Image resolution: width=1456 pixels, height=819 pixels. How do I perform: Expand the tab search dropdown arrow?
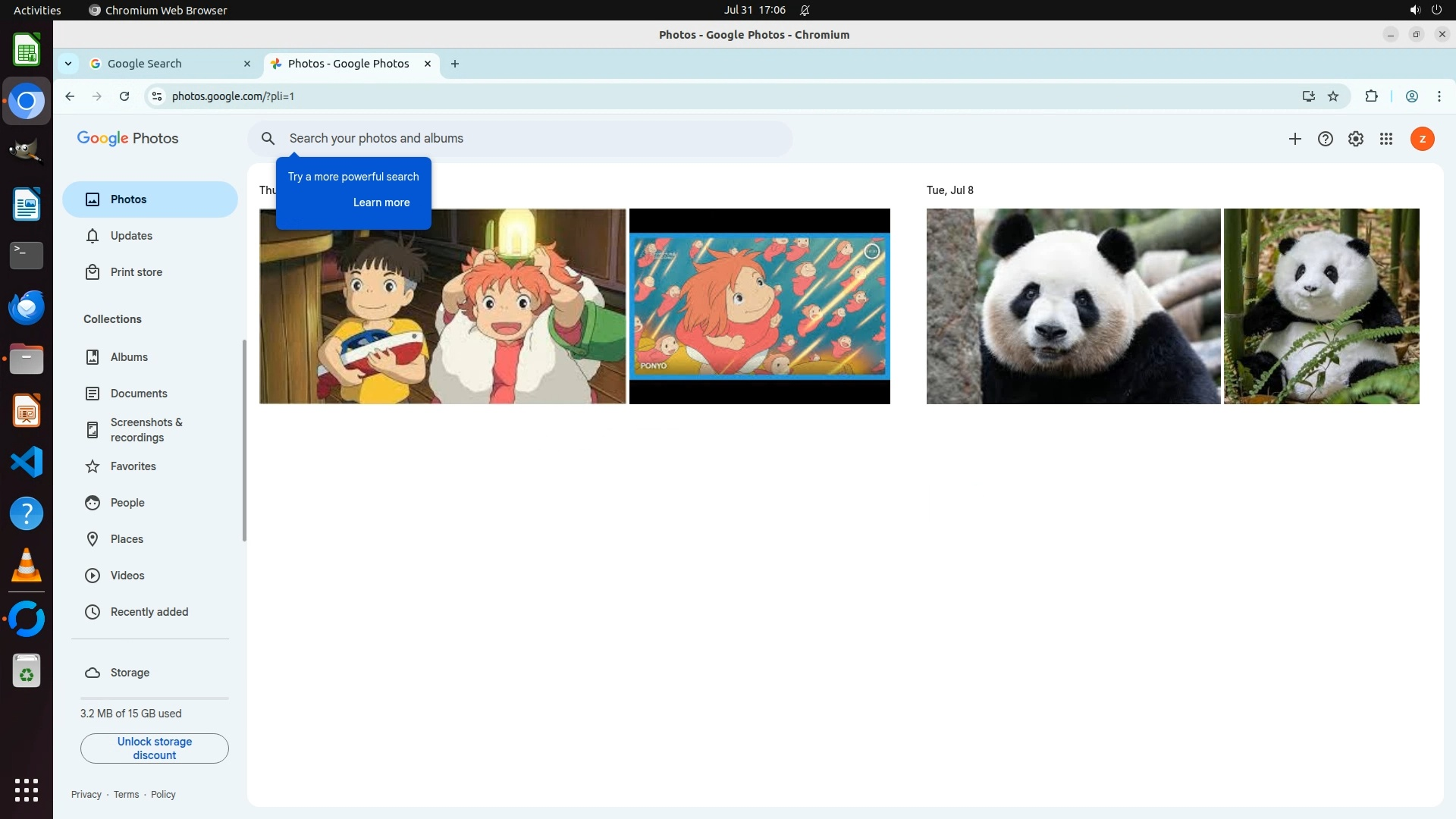(x=68, y=64)
